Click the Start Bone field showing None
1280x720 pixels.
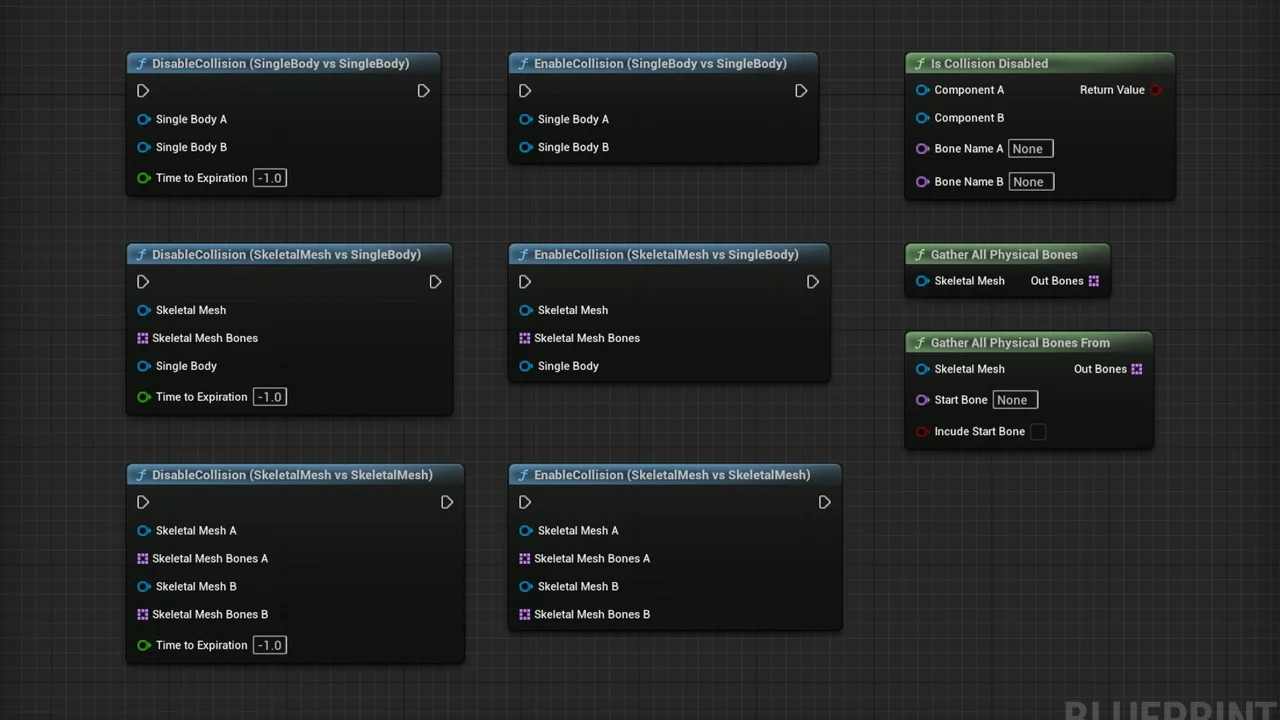coord(1014,400)
